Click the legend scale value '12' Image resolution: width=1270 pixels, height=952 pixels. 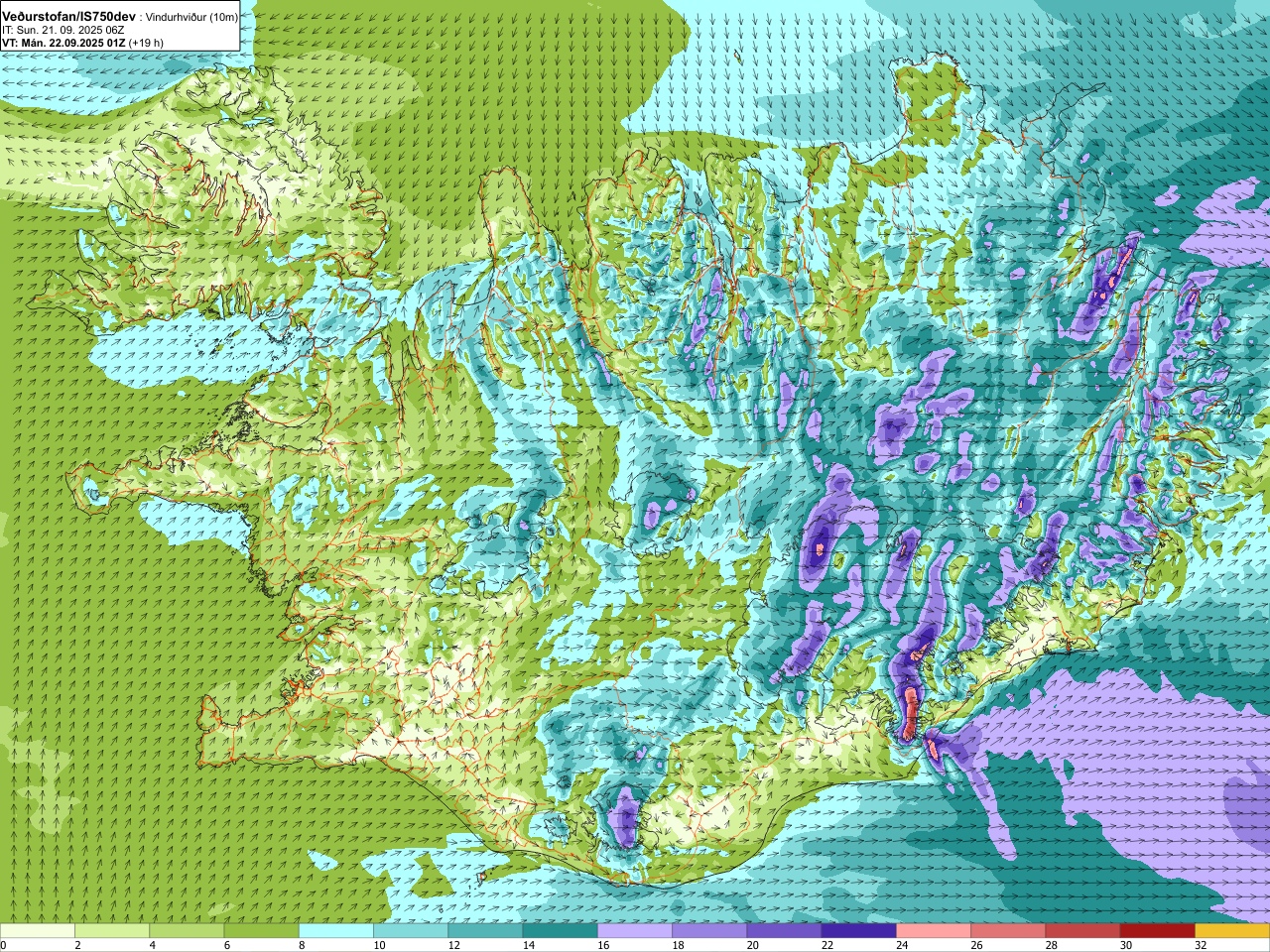coord(454,945)
